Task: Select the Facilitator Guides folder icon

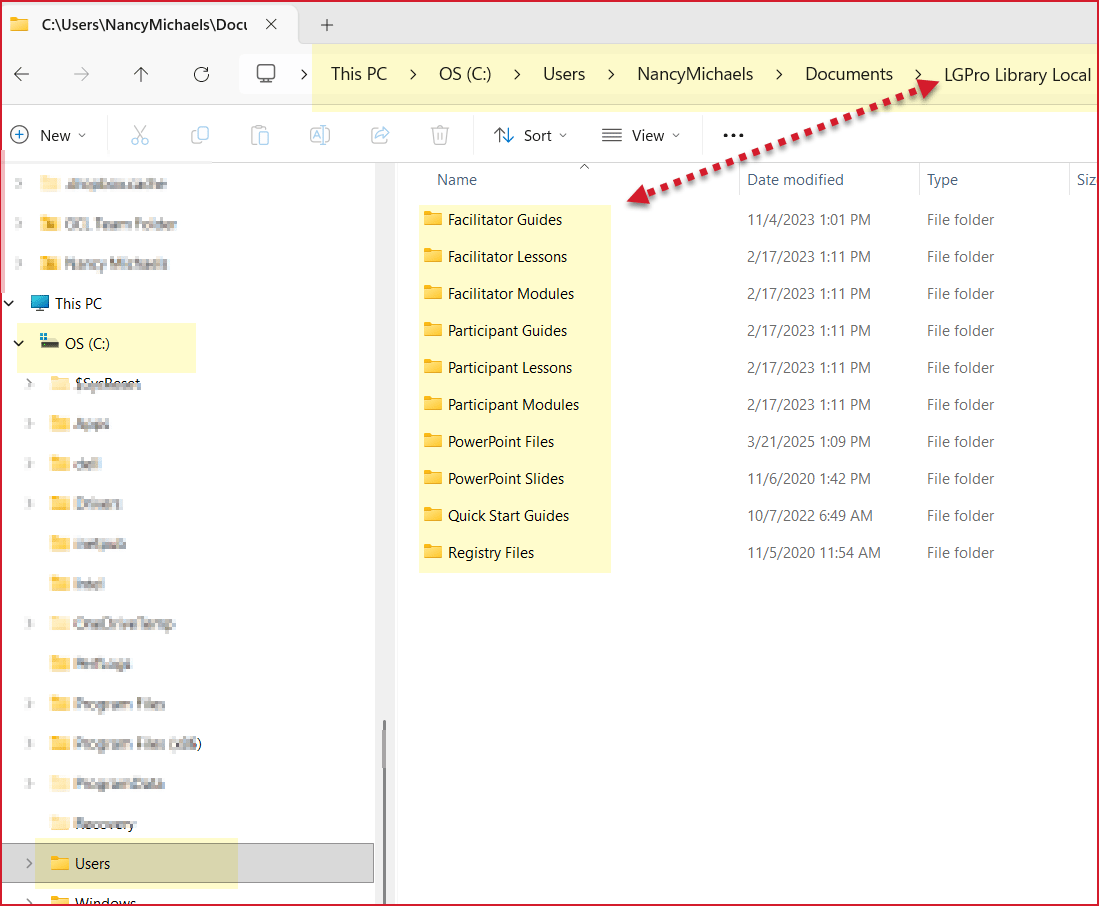Action: (433, 219)
